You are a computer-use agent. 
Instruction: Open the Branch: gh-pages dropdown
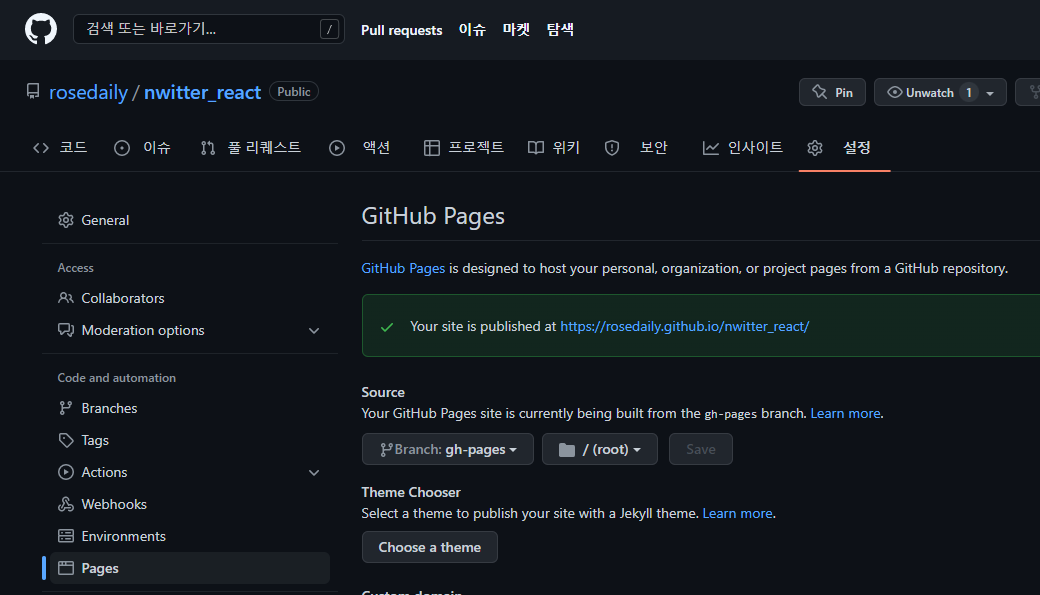point(448,449)
